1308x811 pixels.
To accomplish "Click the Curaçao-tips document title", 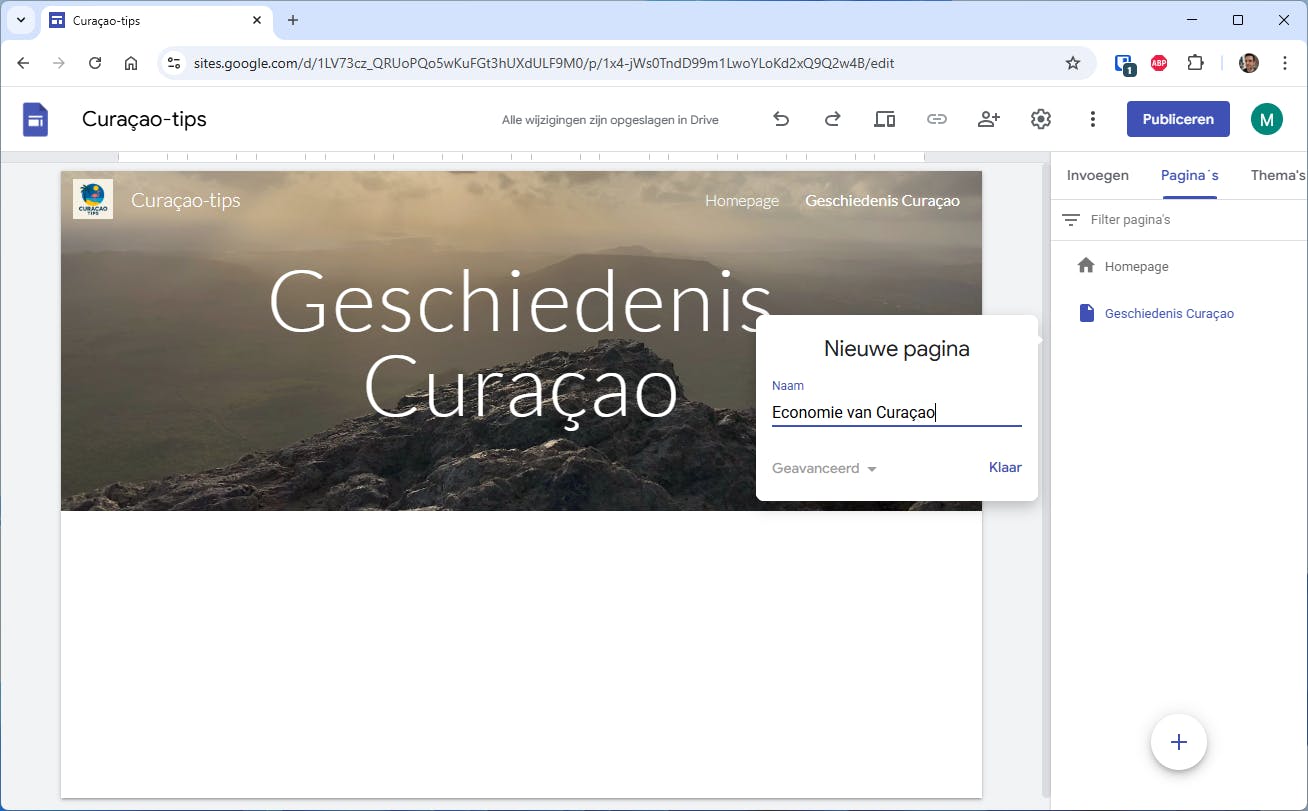I will [144, 119].
